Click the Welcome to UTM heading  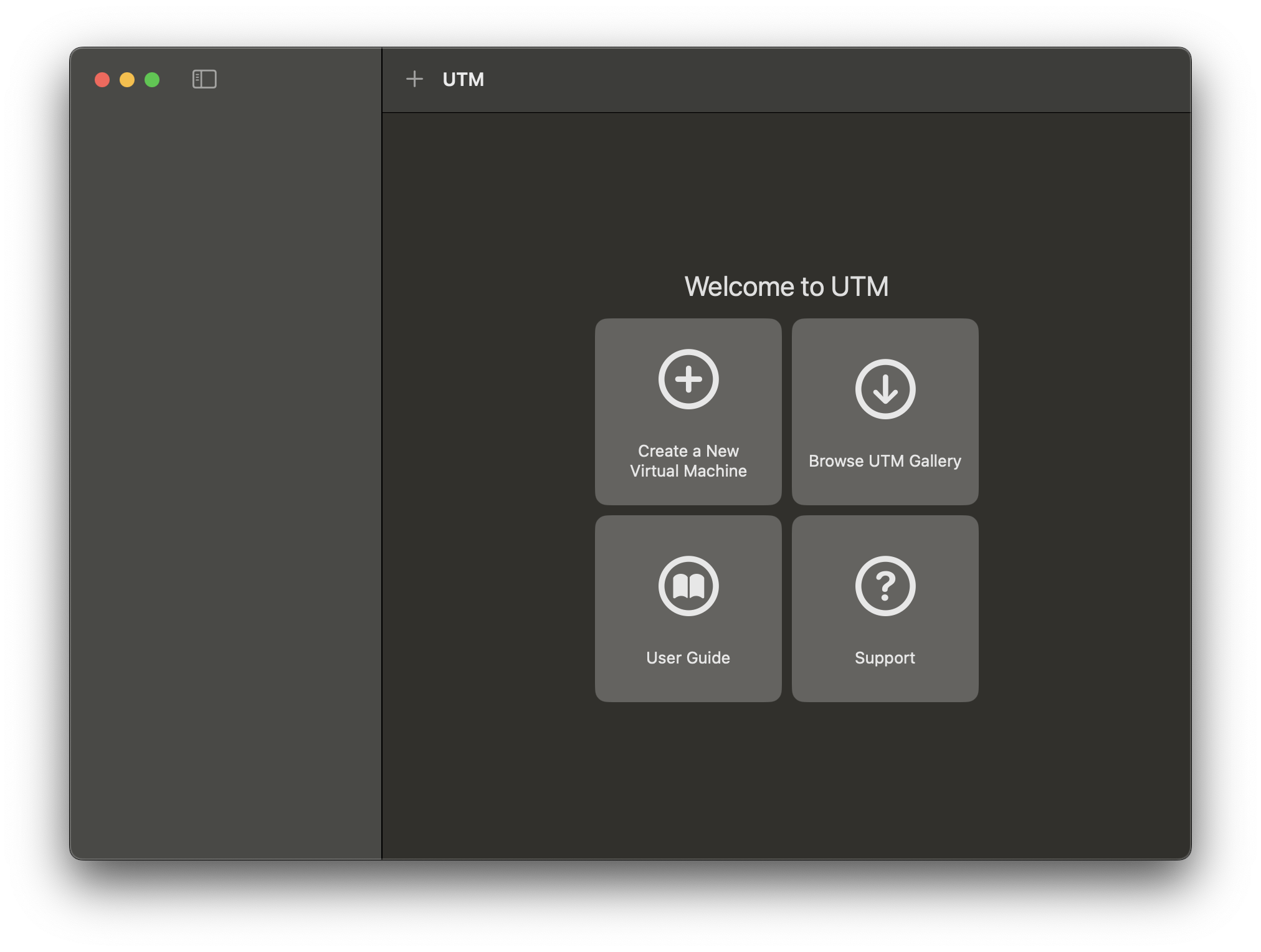[x=786, y=287]
